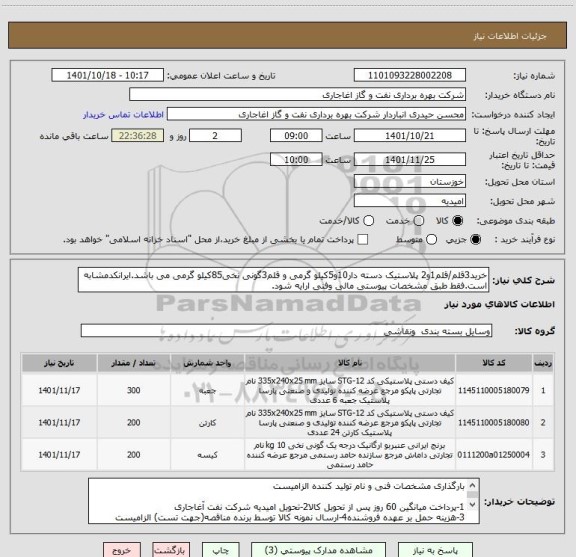Select the خدمت radio option
The width and height of the screenshot is (576, 557).
point(418,221)
